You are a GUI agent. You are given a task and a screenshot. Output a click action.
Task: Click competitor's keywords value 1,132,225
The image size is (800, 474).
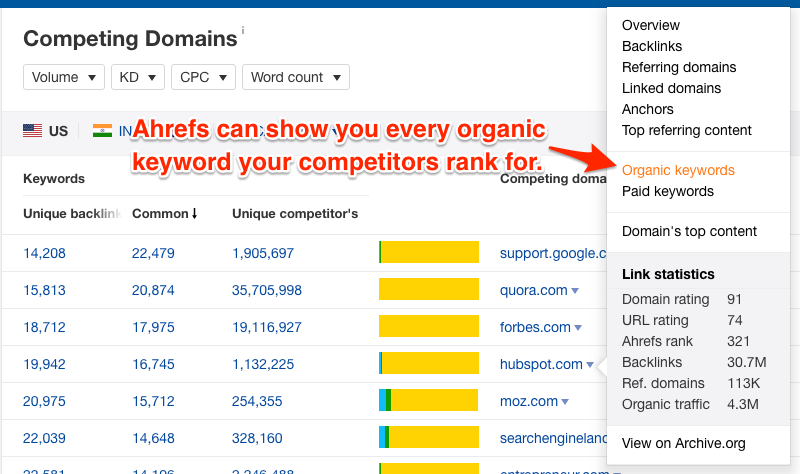click(263, 364)
